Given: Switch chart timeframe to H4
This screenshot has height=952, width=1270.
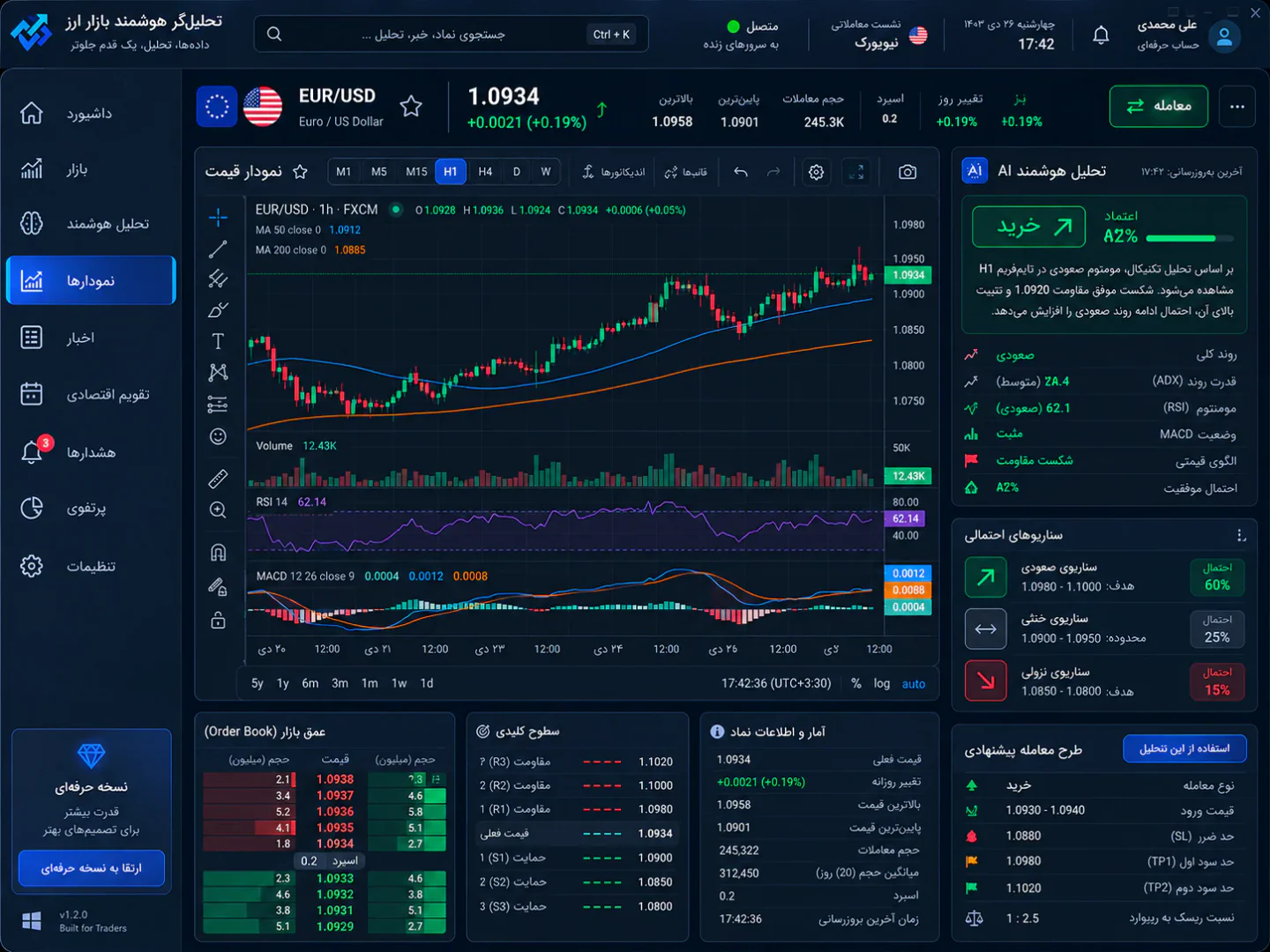Looking at the screenshot, I should click(x=485, y=172).
